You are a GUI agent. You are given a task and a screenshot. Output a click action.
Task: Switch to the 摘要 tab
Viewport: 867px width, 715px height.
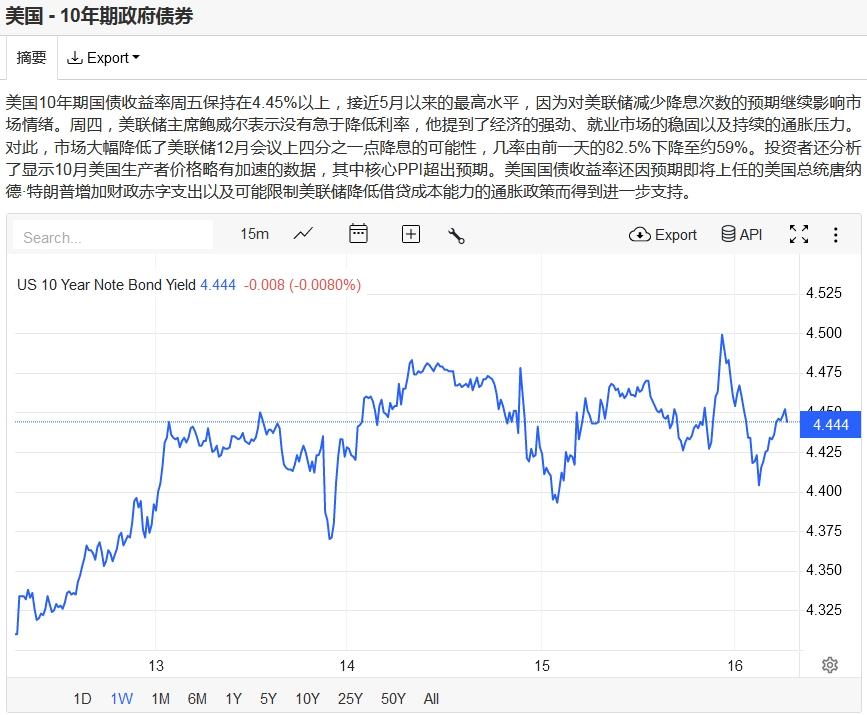pyautogui.click(x=31, y=58)
